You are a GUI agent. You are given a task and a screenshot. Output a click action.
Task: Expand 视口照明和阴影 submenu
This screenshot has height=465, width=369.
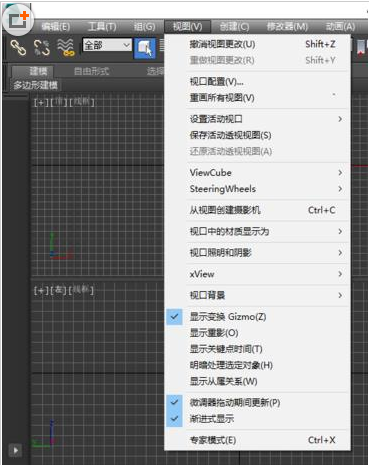(x=258, y=253)
